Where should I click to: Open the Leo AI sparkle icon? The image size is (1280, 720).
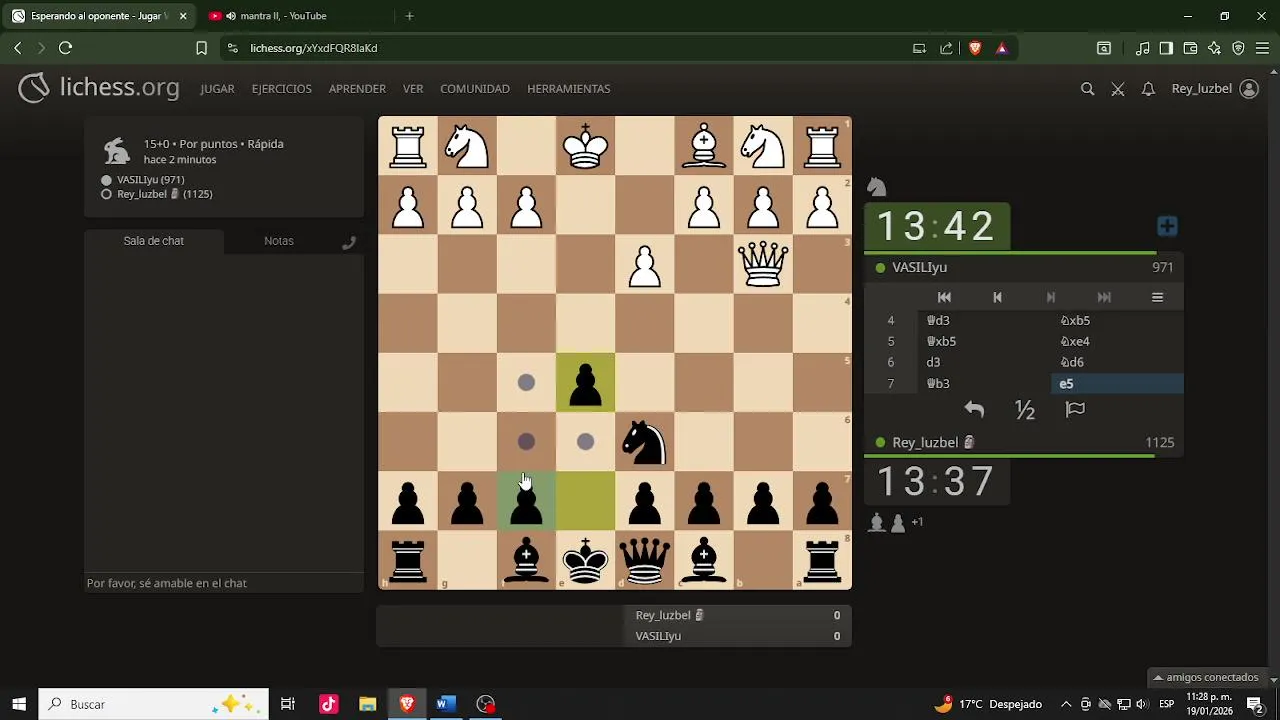1214,48
